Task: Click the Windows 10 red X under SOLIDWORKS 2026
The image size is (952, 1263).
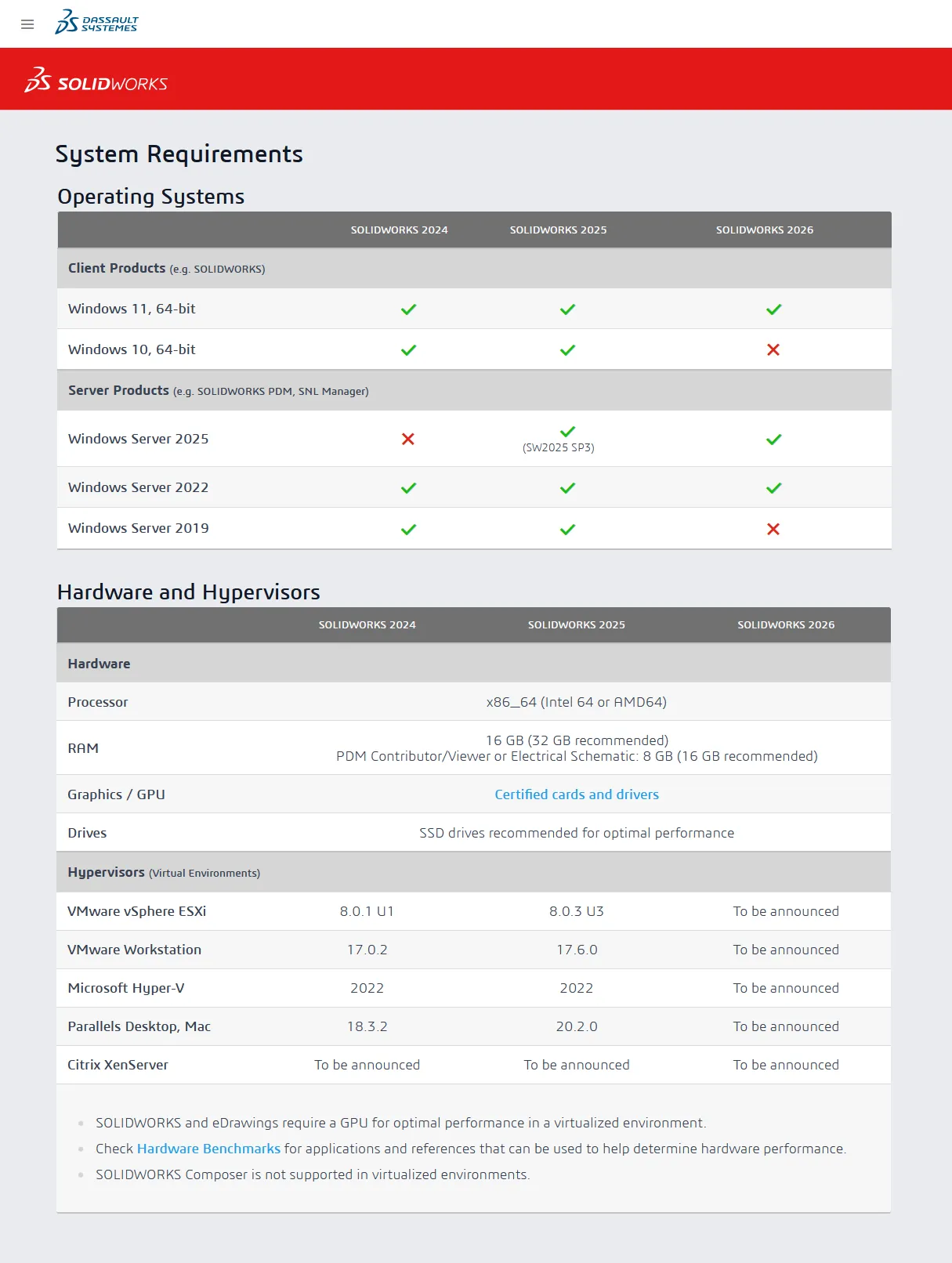Action: point(773,349)
